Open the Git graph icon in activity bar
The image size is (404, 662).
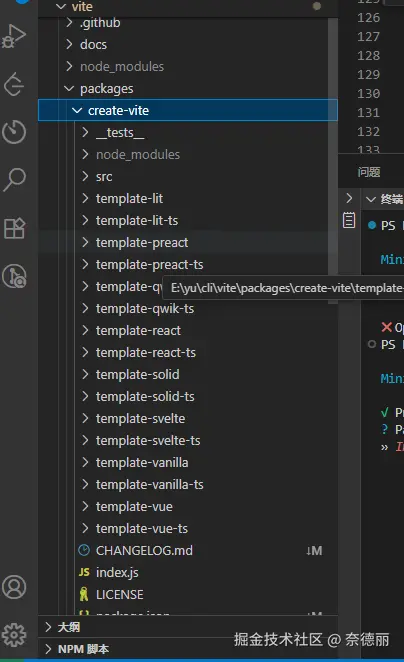[x=14, y=276]
